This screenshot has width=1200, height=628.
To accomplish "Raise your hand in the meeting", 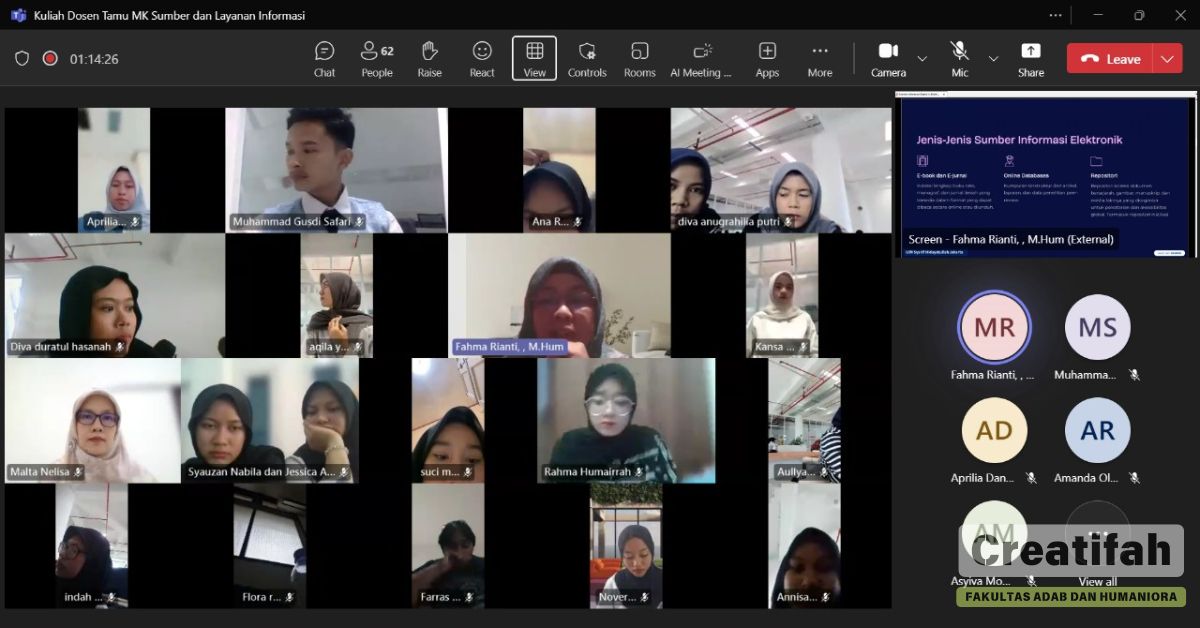I will pyautogui.click(x=430, y=58).
